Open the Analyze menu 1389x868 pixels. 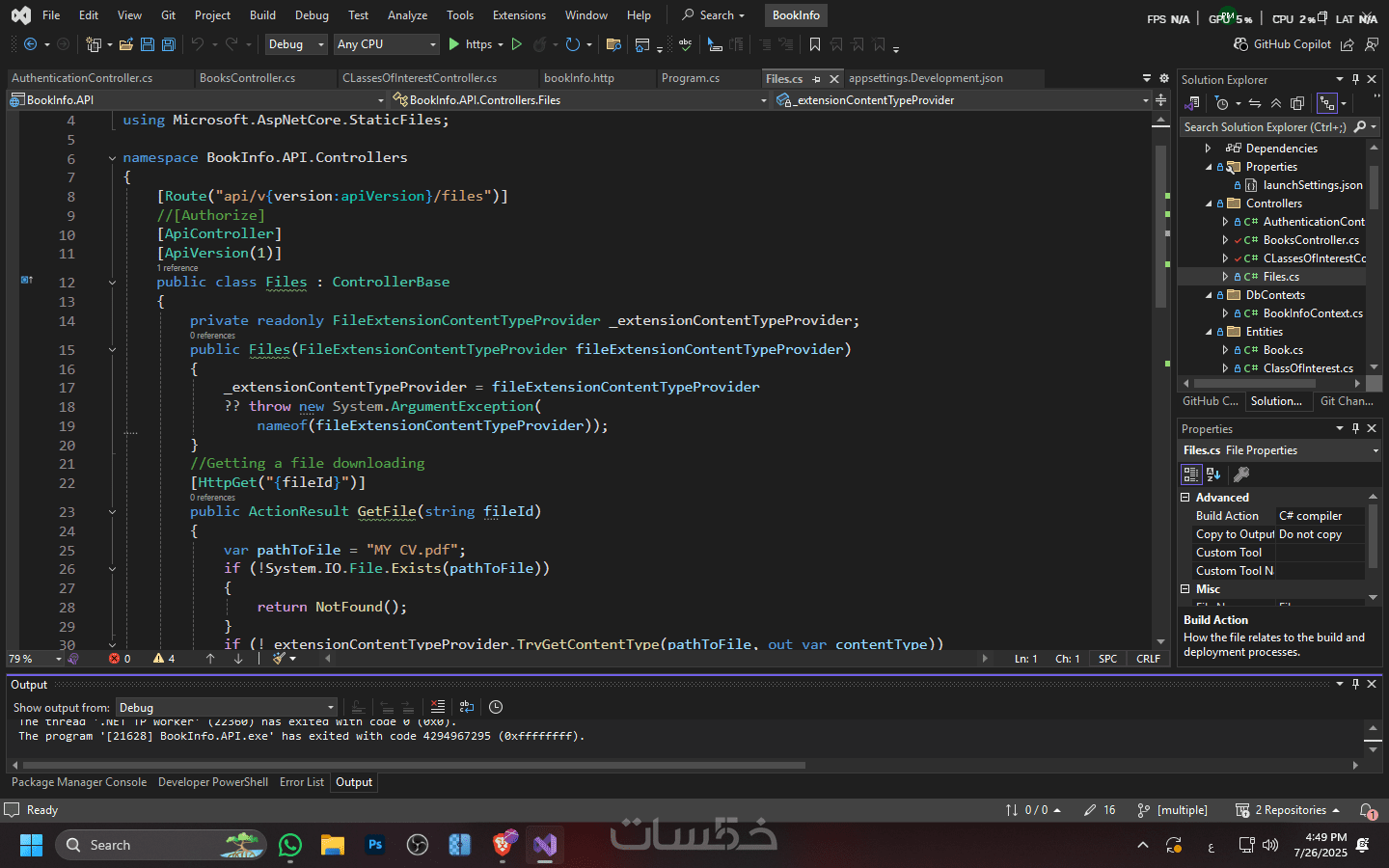pyautogui.click(x=407, y=15)
